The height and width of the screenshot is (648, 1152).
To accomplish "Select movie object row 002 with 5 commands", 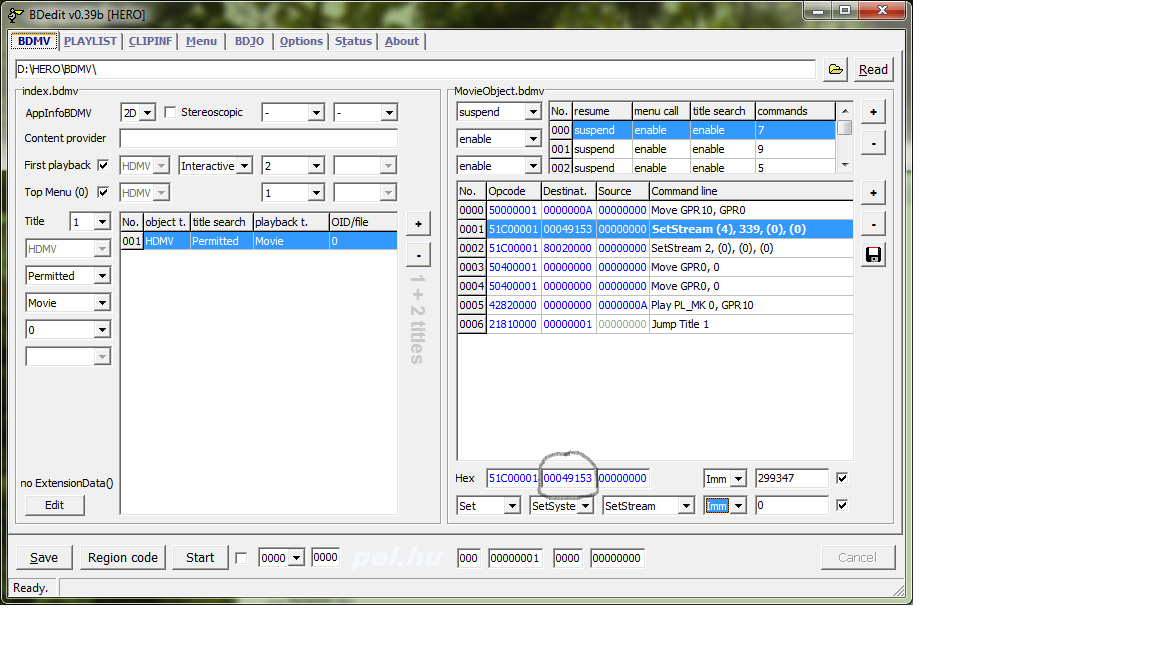I will click(692, 168).
